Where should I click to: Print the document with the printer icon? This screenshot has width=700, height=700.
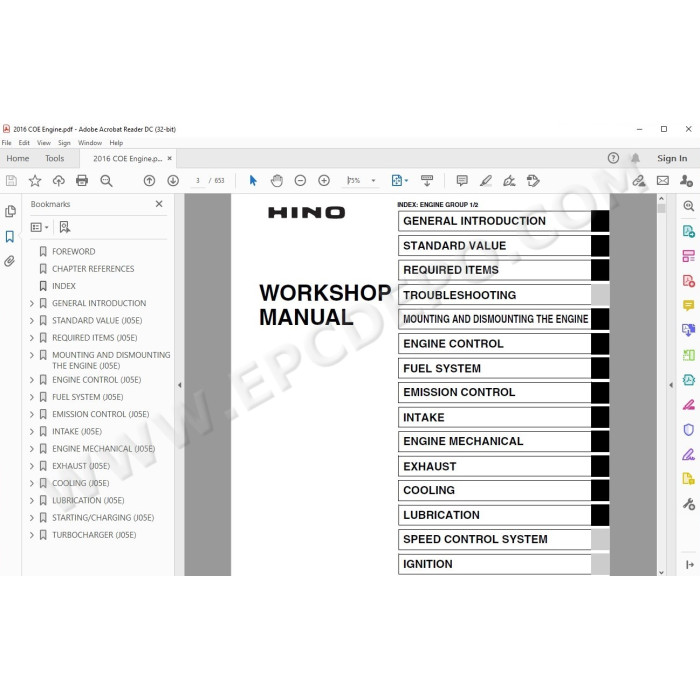pos(82,181)
